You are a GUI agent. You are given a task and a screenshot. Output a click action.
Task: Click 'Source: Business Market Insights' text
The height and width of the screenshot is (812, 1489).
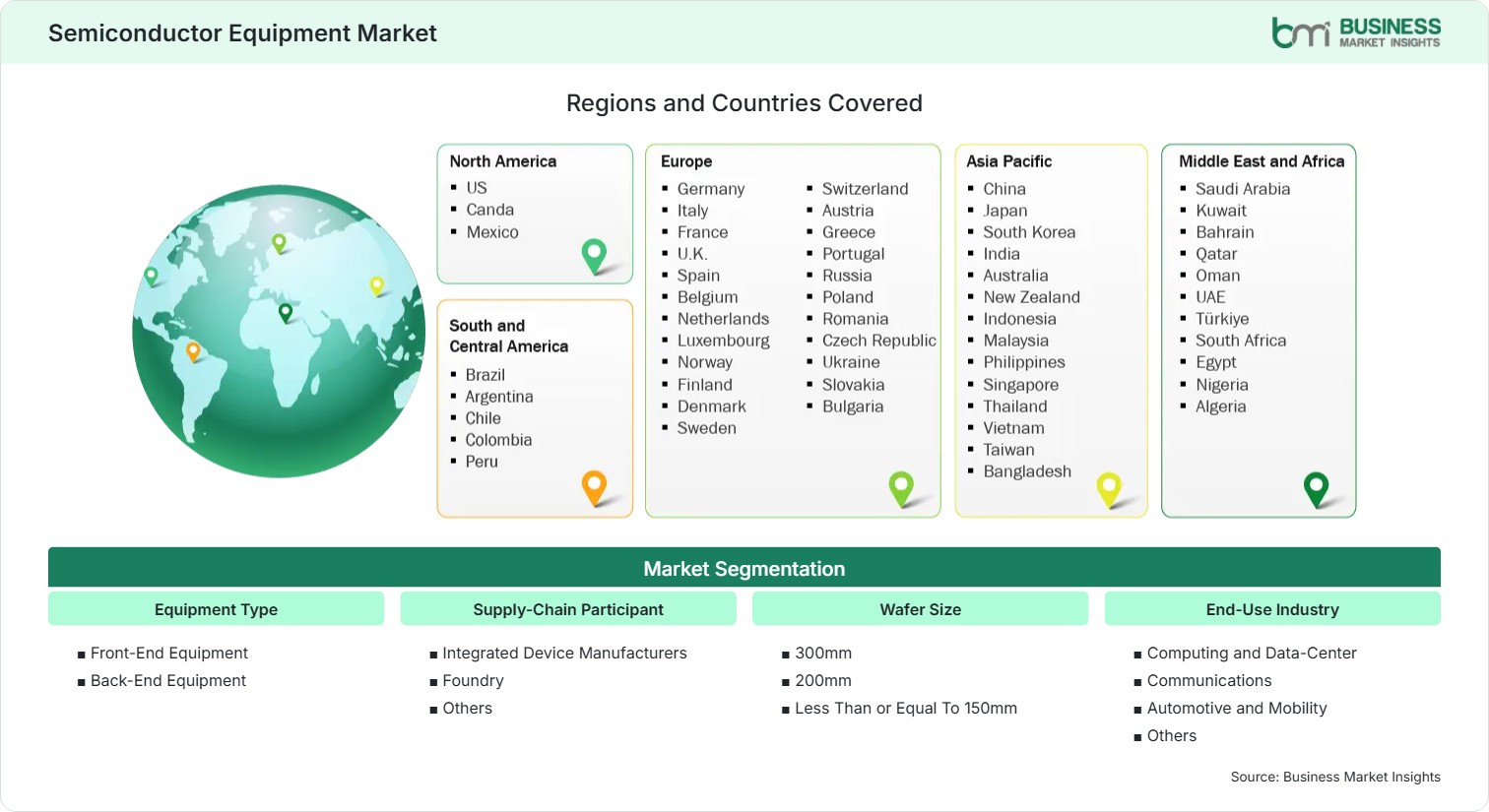coord(1335,777)
